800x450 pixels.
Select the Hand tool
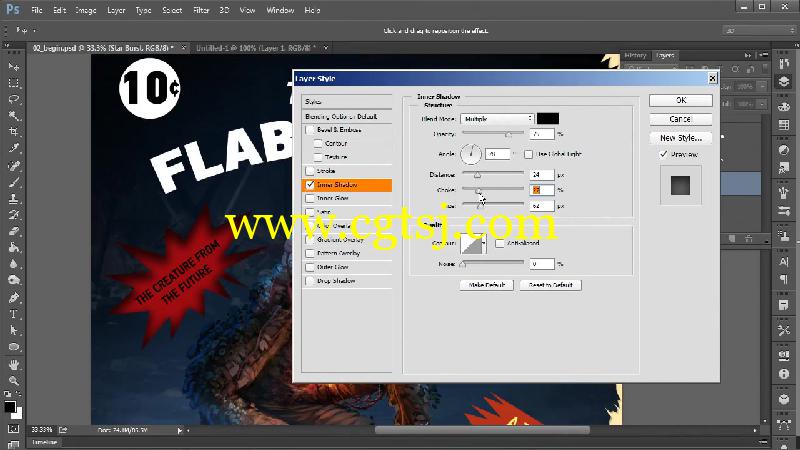point(14,364)
